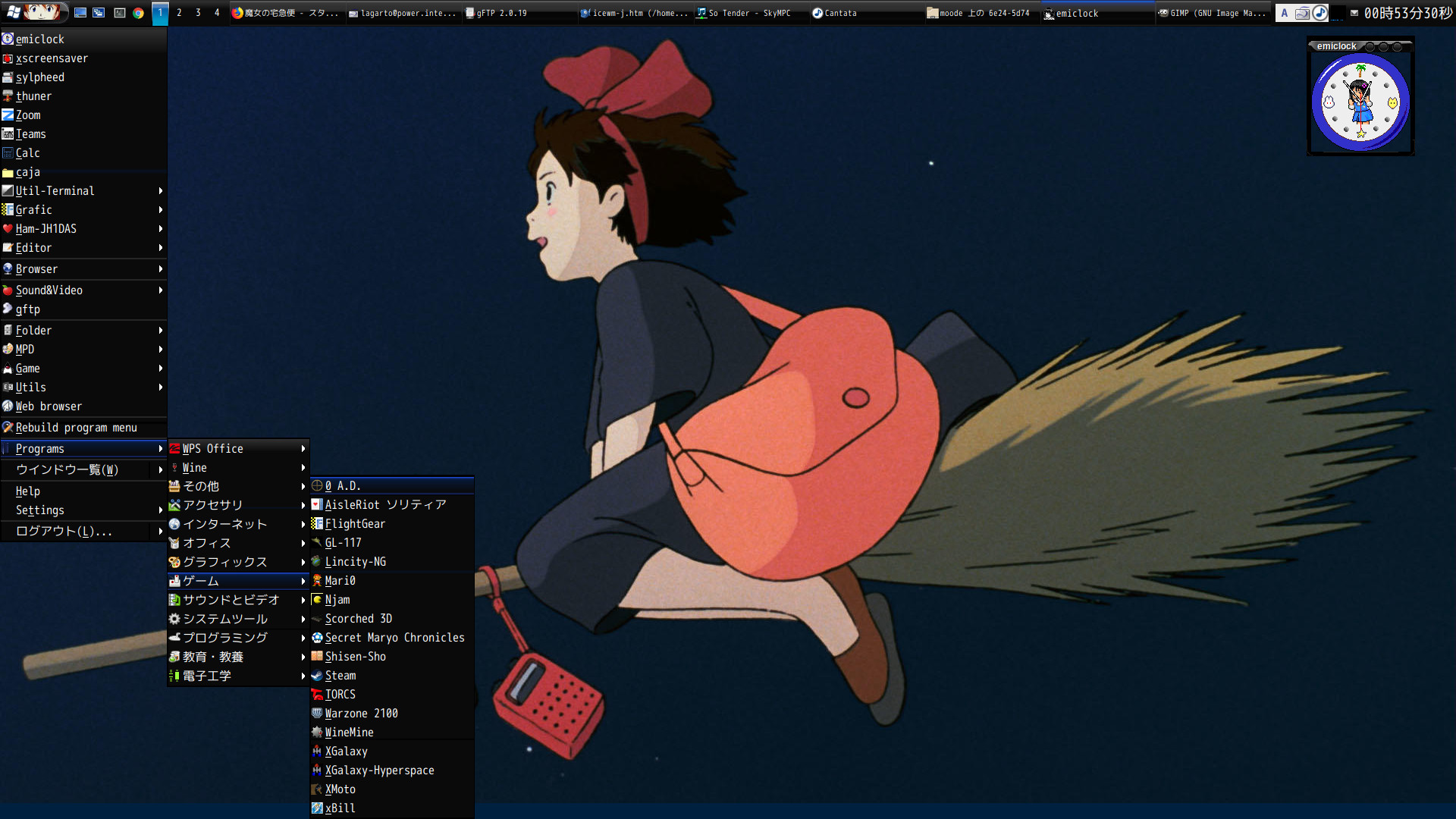The width and height of the screenshot is (1456, 819).
Task: Switch to workspace 2 in taskbar
Action: coord(179,12)
